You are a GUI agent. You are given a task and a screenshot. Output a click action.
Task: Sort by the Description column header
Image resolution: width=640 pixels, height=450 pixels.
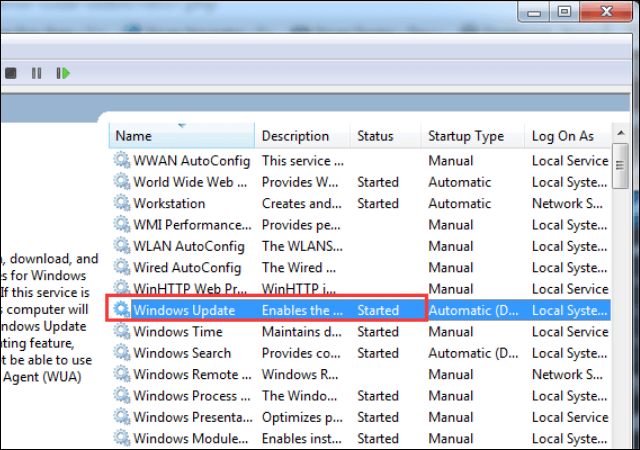coord(302,136)
